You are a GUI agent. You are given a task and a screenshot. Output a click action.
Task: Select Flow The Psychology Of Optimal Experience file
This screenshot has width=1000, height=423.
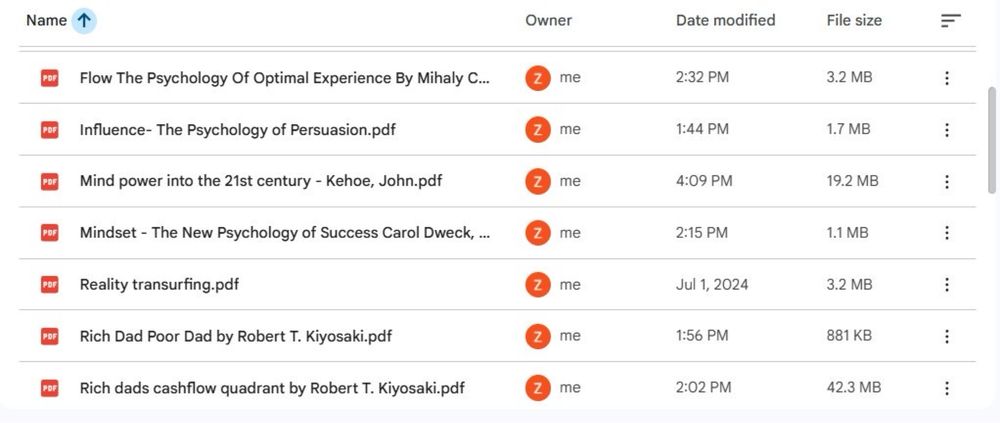(x=285, y=78)
